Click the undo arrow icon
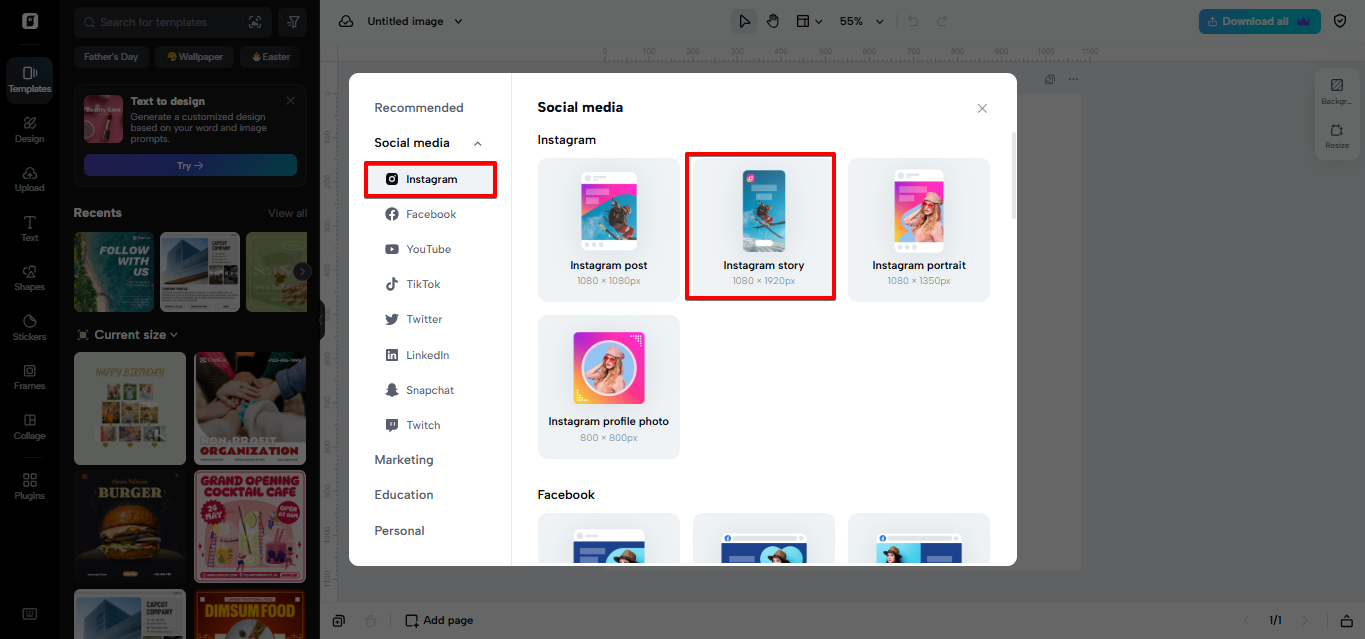1365x639 pixels. 911,21
